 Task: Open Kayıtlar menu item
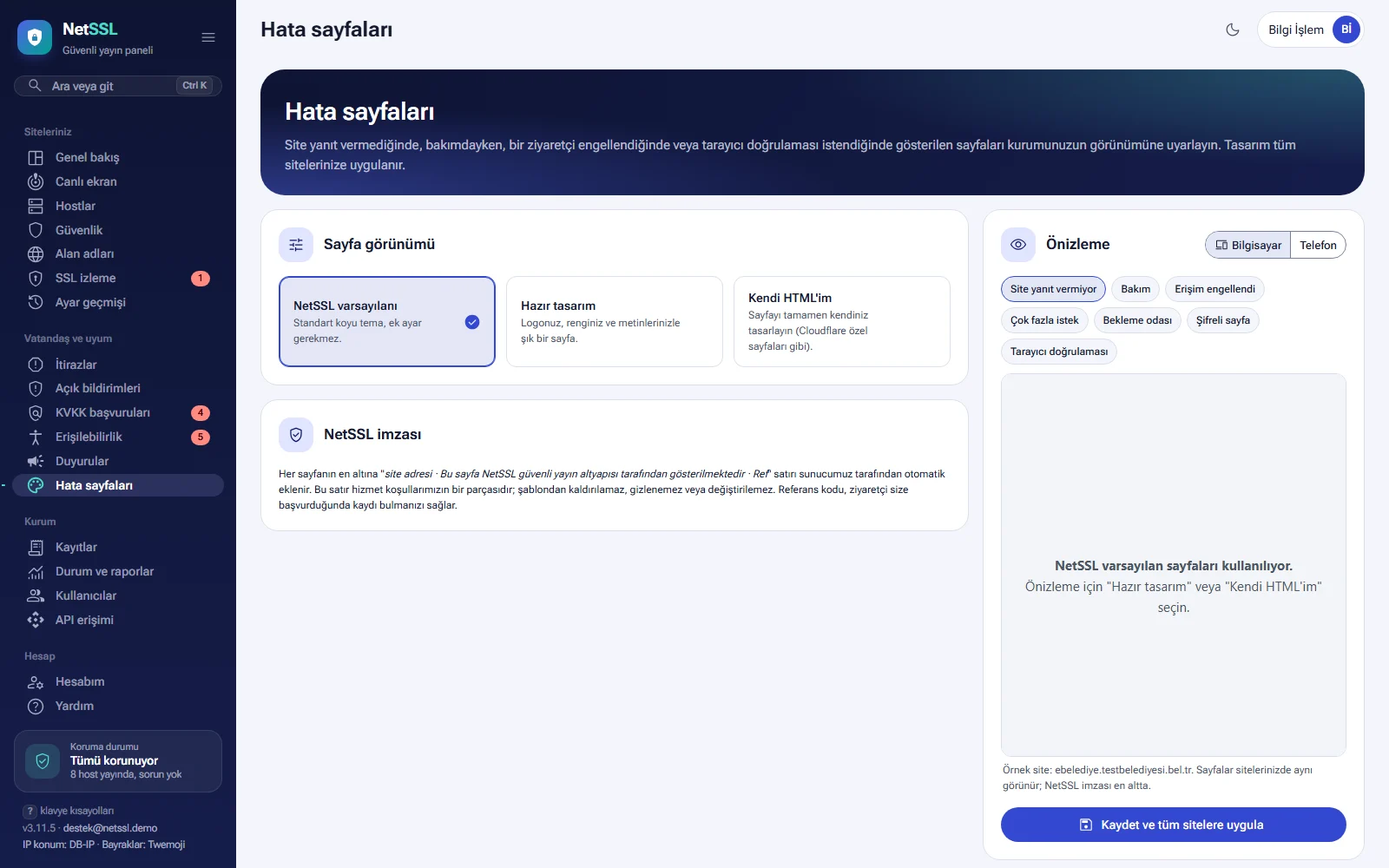click(118, 547)
